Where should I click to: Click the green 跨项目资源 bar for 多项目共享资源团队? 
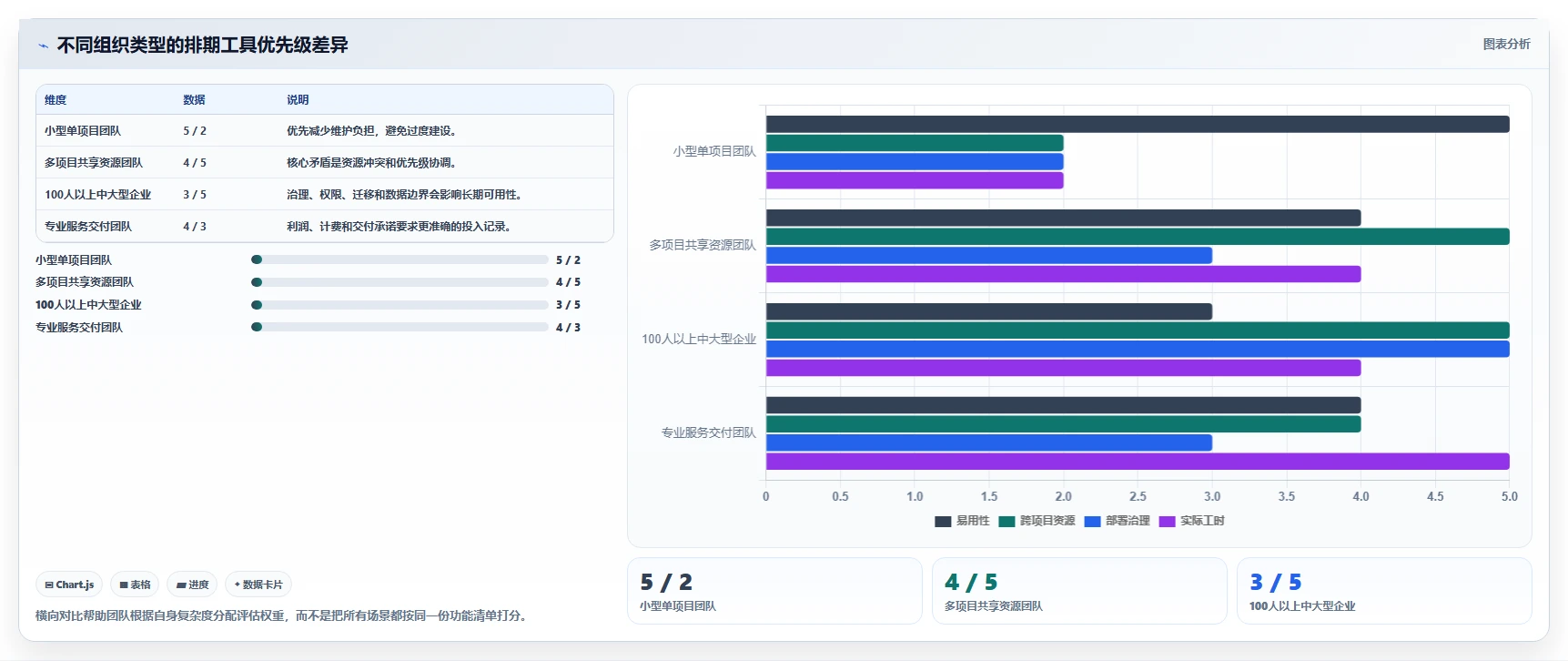1138,237
